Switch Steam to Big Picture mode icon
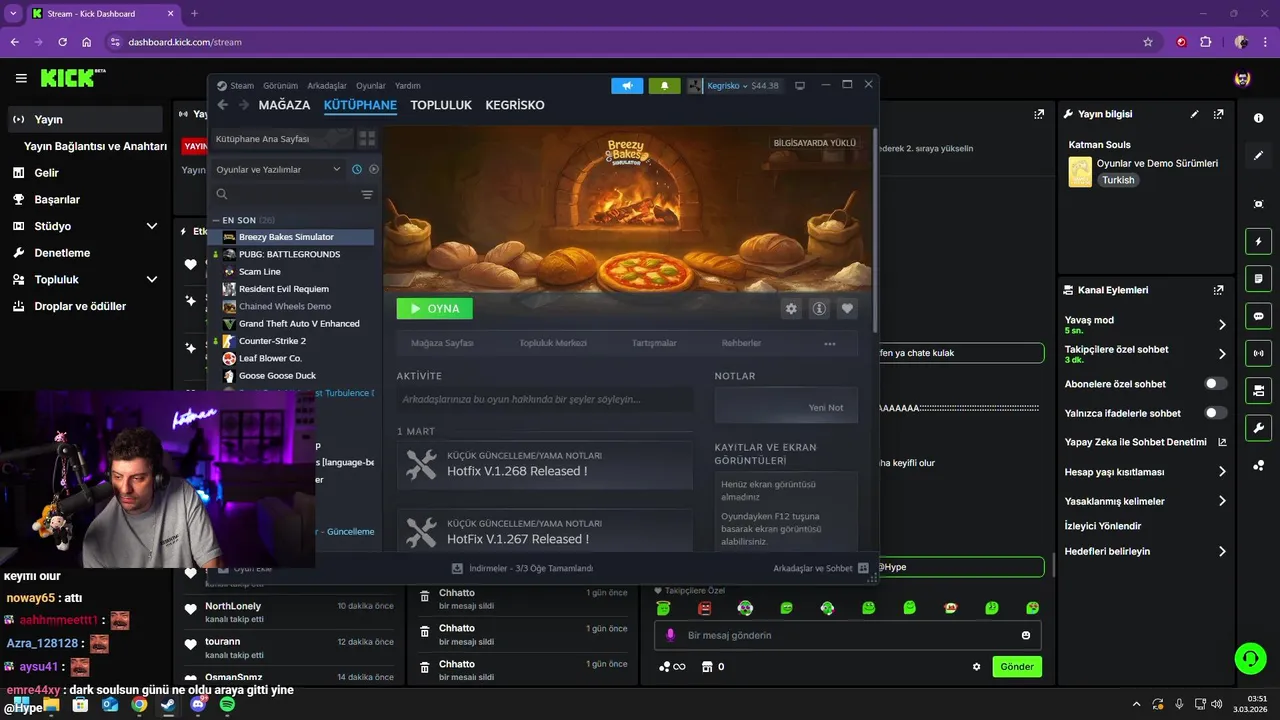 click(x=800, y=86)
